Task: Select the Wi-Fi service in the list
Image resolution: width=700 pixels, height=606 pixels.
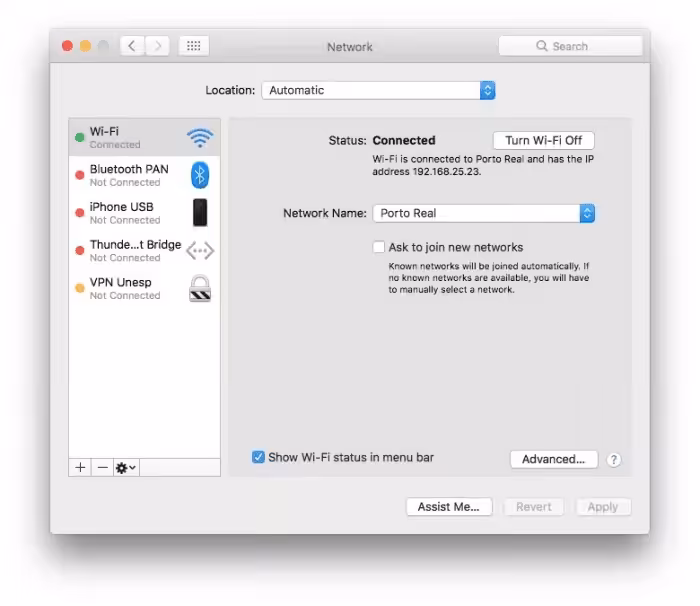Action: [x=144, y=138]
